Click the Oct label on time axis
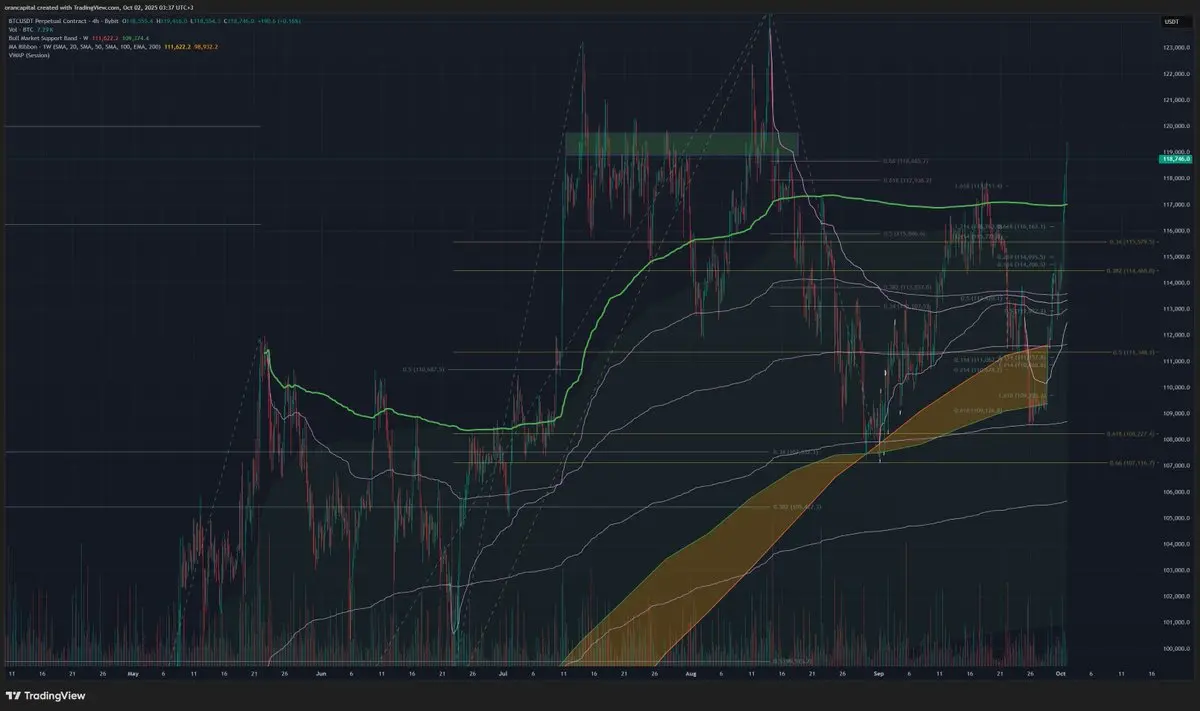Viewport: 1200px width, 711px height. tap(1059, 674)
